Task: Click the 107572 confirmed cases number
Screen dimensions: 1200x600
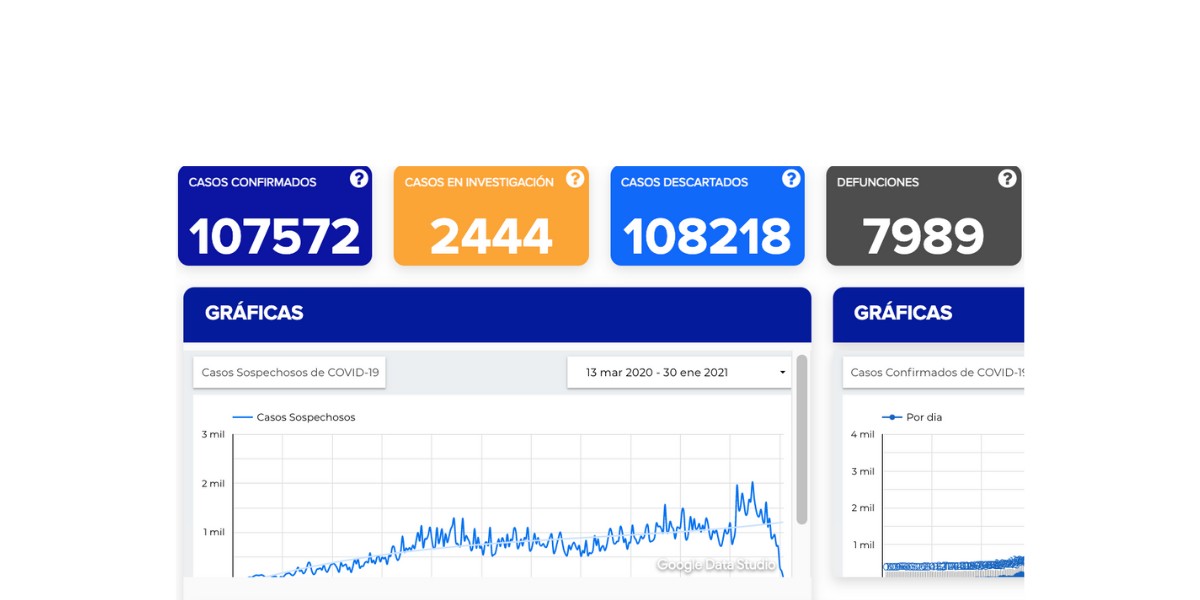Action: click(275, 237)
